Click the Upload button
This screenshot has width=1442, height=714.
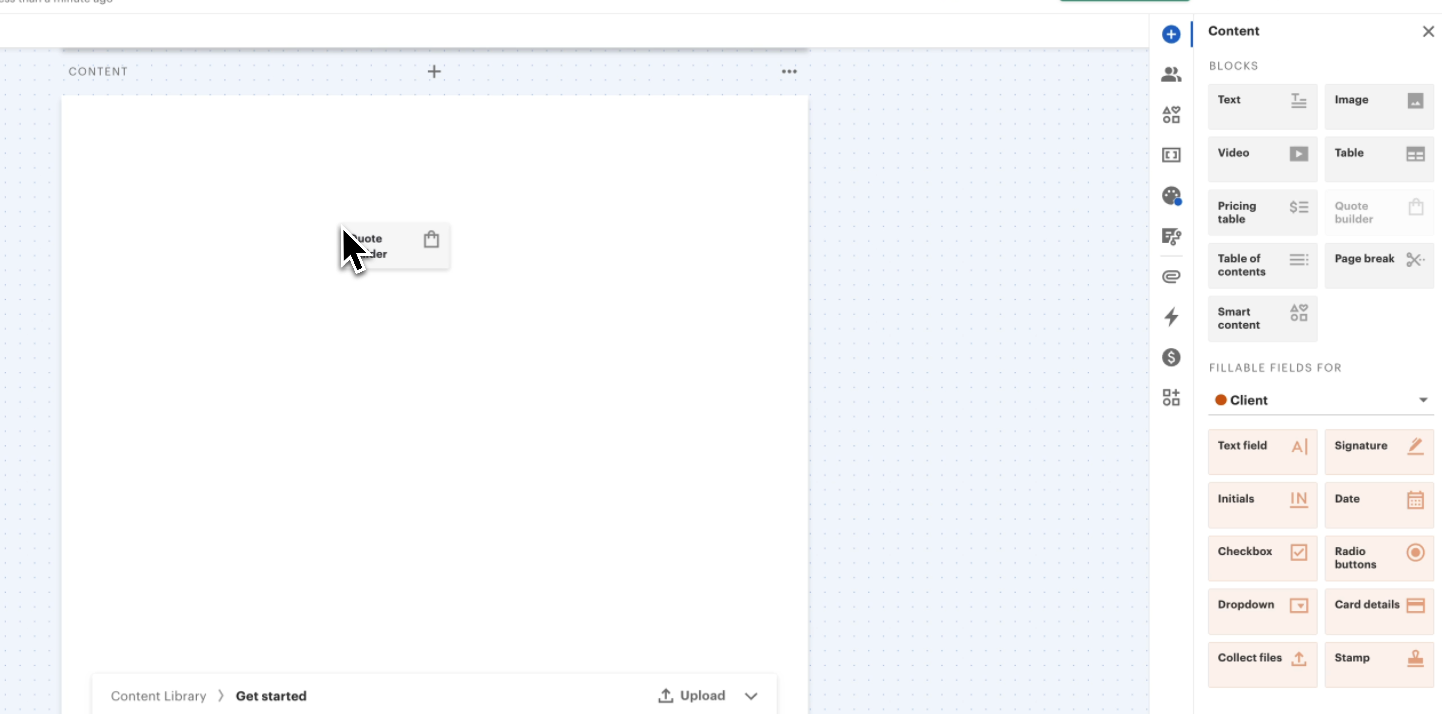(691, 695)
